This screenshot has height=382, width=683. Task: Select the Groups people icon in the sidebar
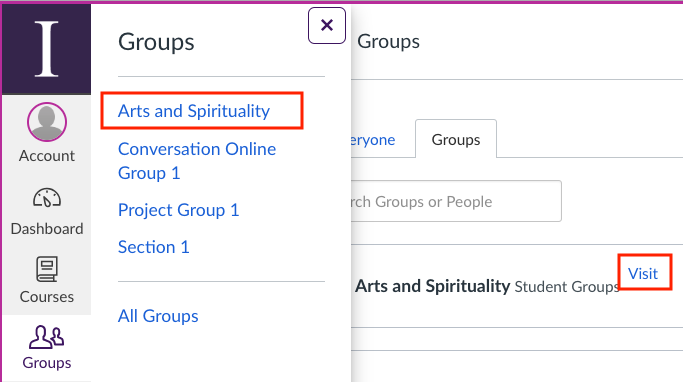47,337
